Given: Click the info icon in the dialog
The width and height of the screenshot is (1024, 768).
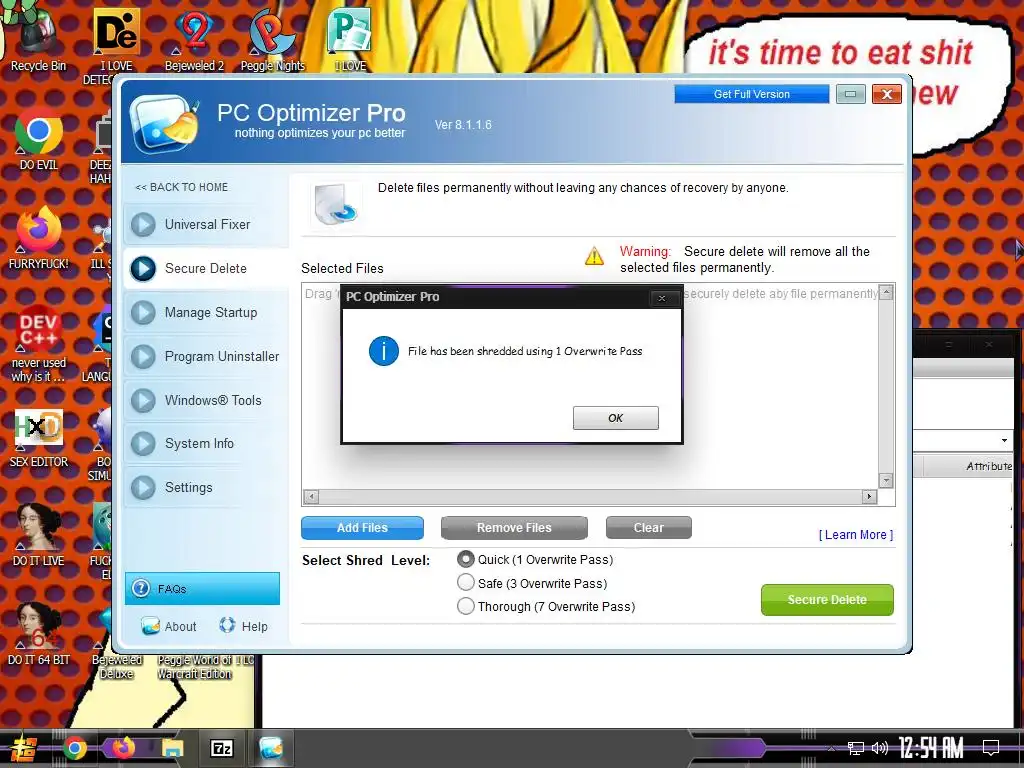Looking at the screenshot, I should pyautogui.click(x=383, y=351).
